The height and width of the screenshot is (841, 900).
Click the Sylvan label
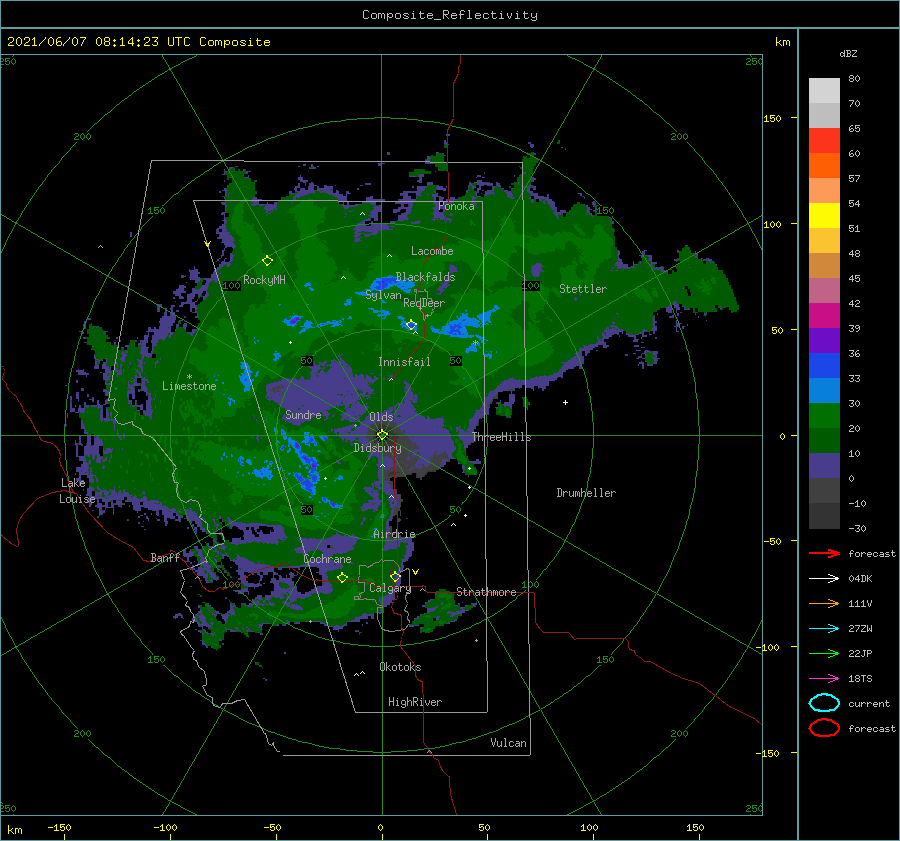tap(383, 295)
